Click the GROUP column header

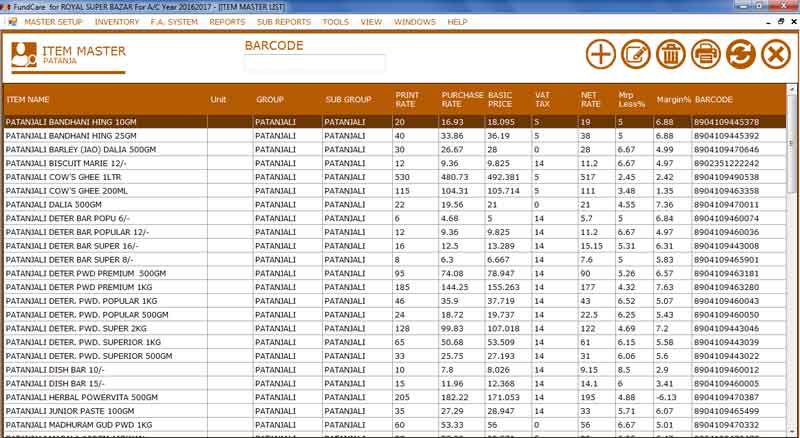tap(270, 100)
